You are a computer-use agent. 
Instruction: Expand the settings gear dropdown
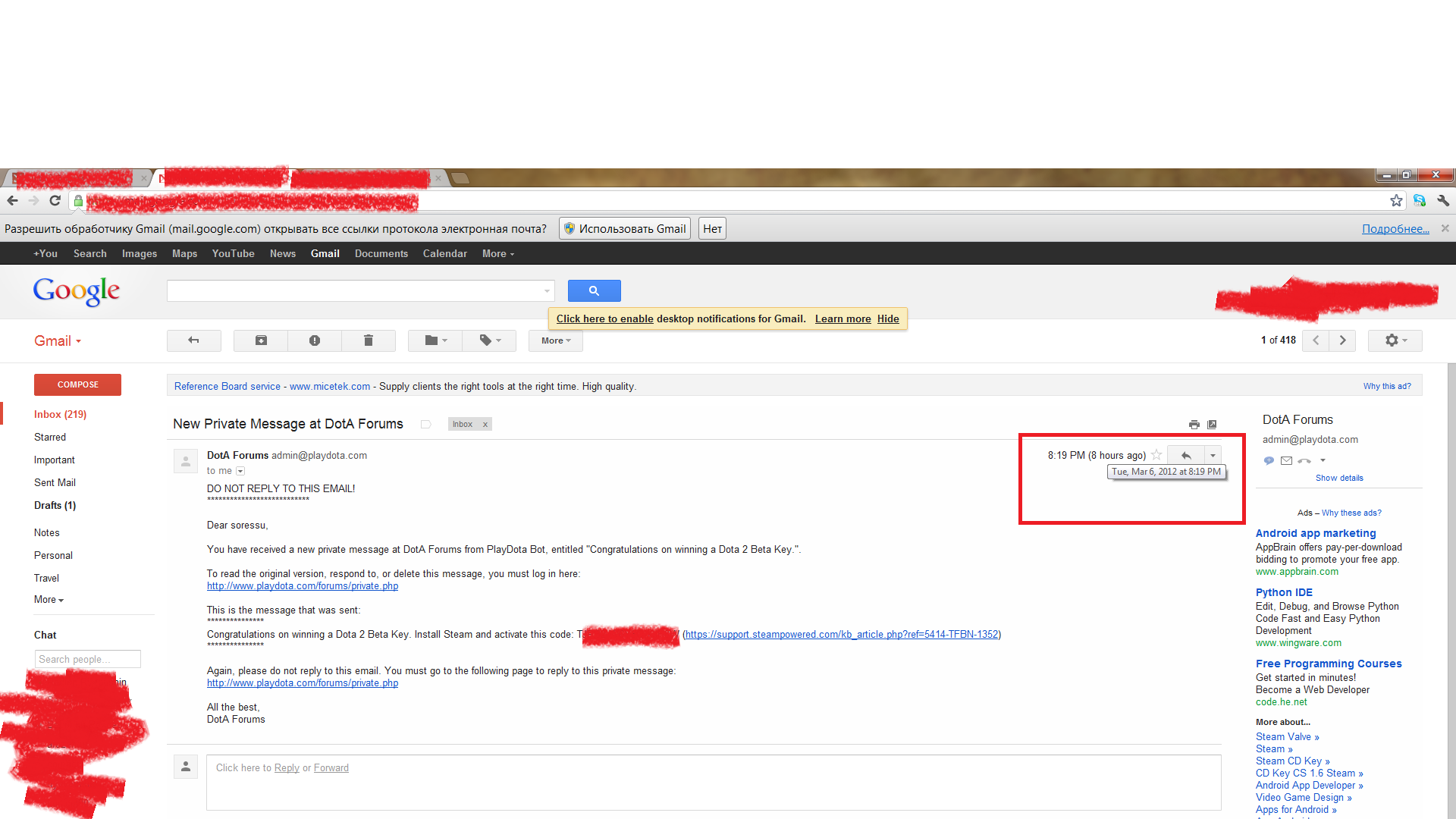[1395, 340]
